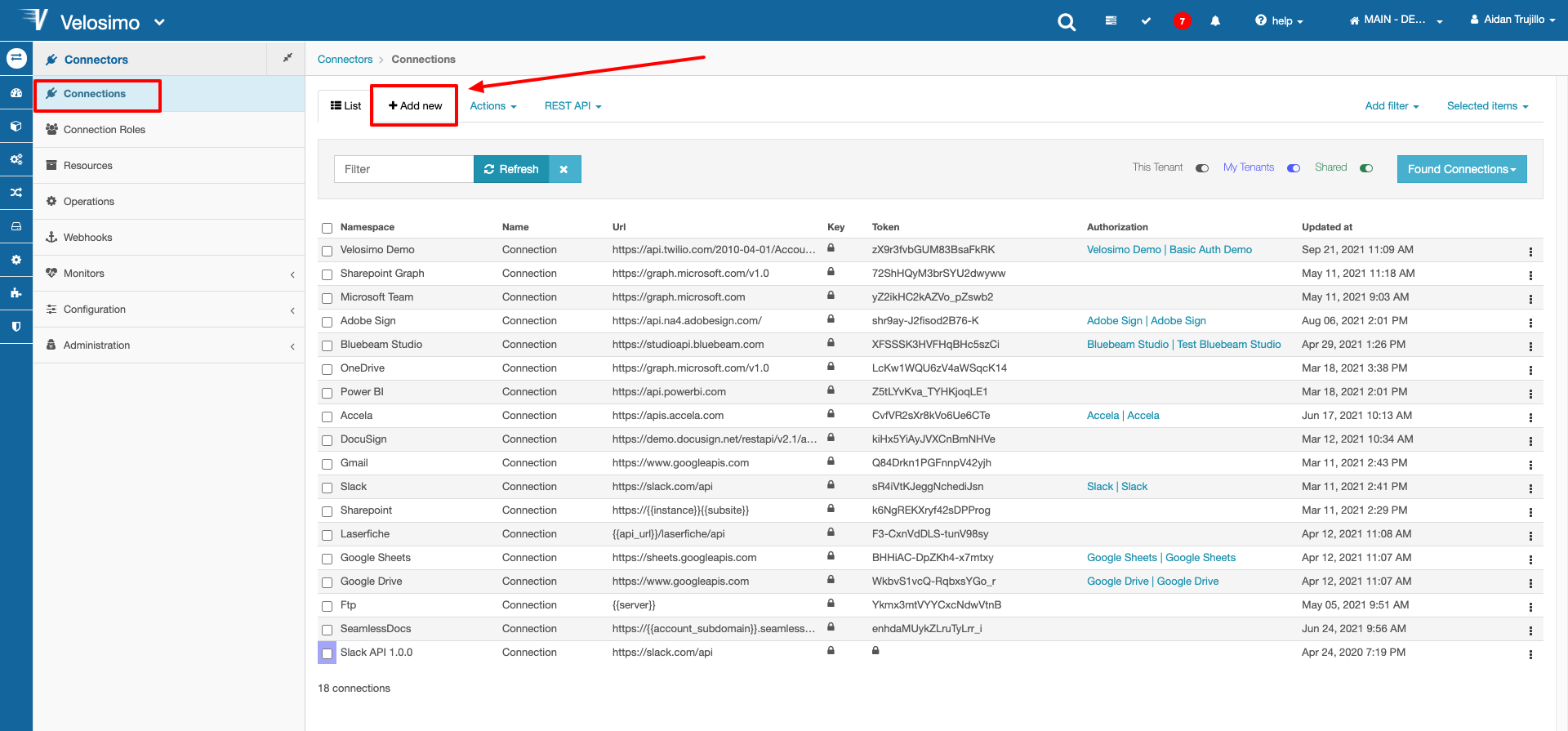This screenshot has height=731, width=1568.
Task: Toggle the My Tenants switch
Action: click(1294, 168)
